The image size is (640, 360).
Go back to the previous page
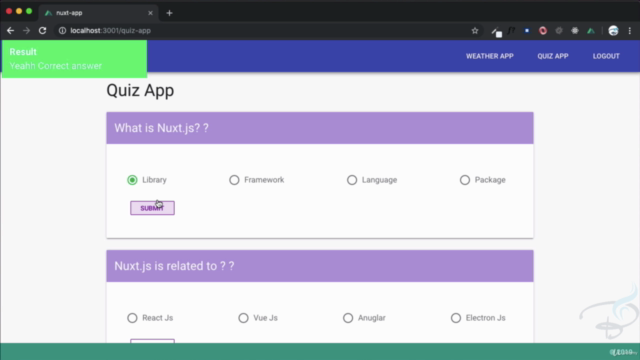point(10,31)
